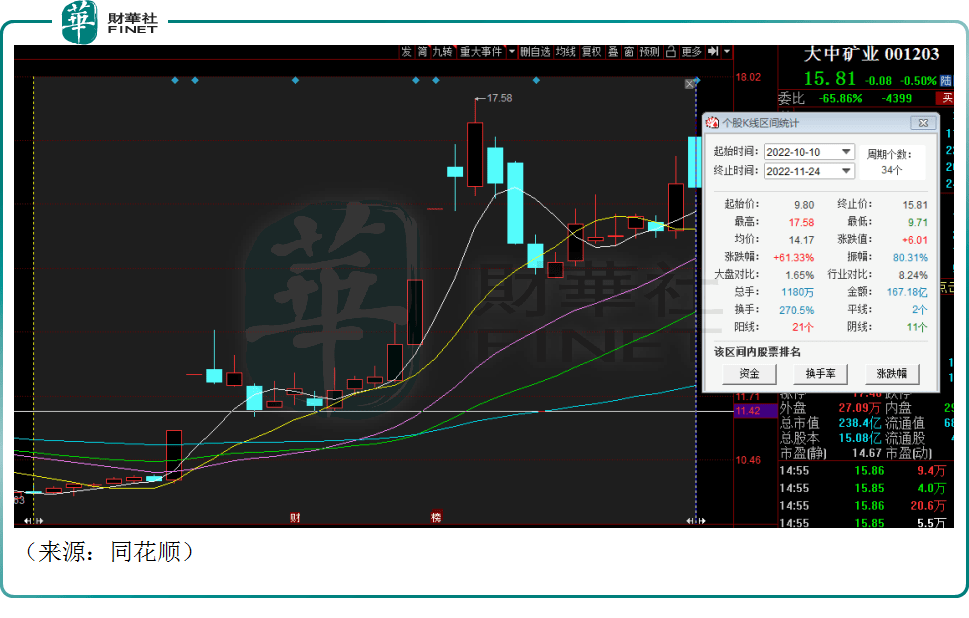The width and height of the screenshot is (969, 618).
Task: Click the left range handle at chart bottom
Action: [x=34, y=520]
